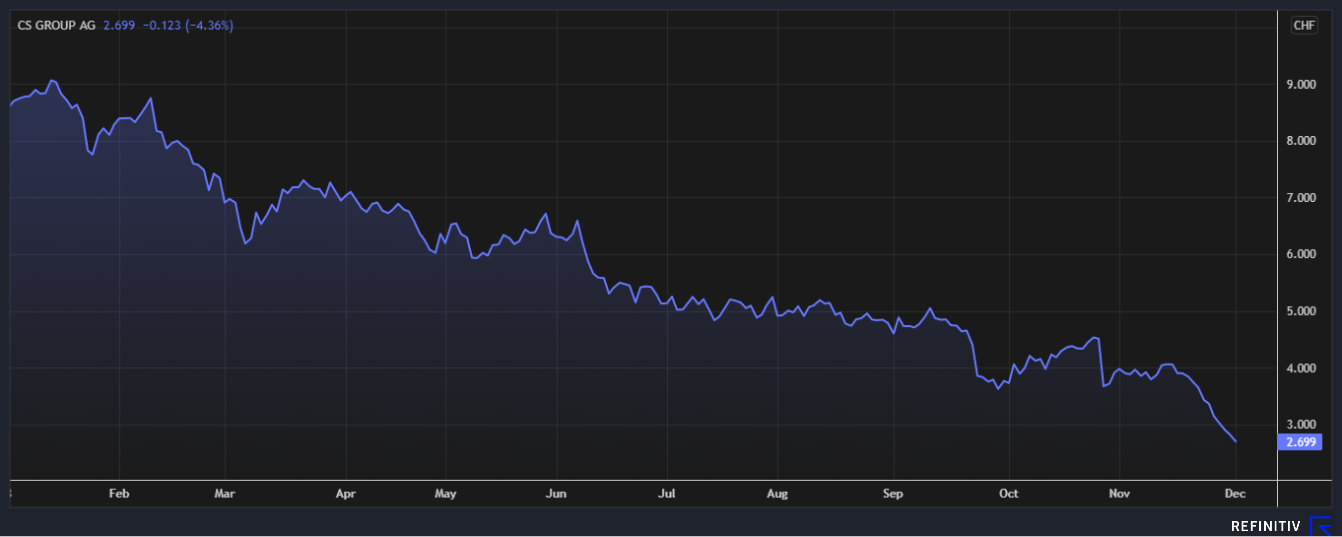The image size is (1342, 537).
Task: Click the 4.000 price axis label
Action: click(x=1301, y=369)
